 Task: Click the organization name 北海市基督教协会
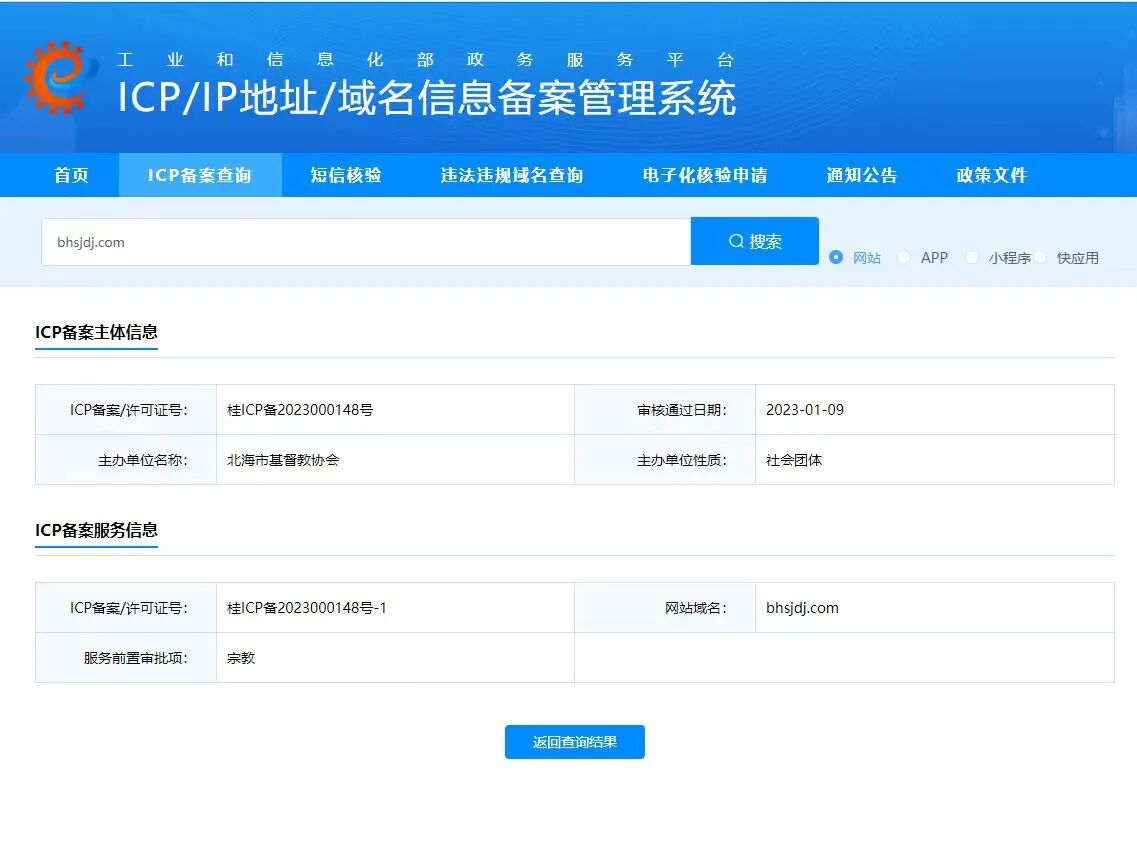283,460
